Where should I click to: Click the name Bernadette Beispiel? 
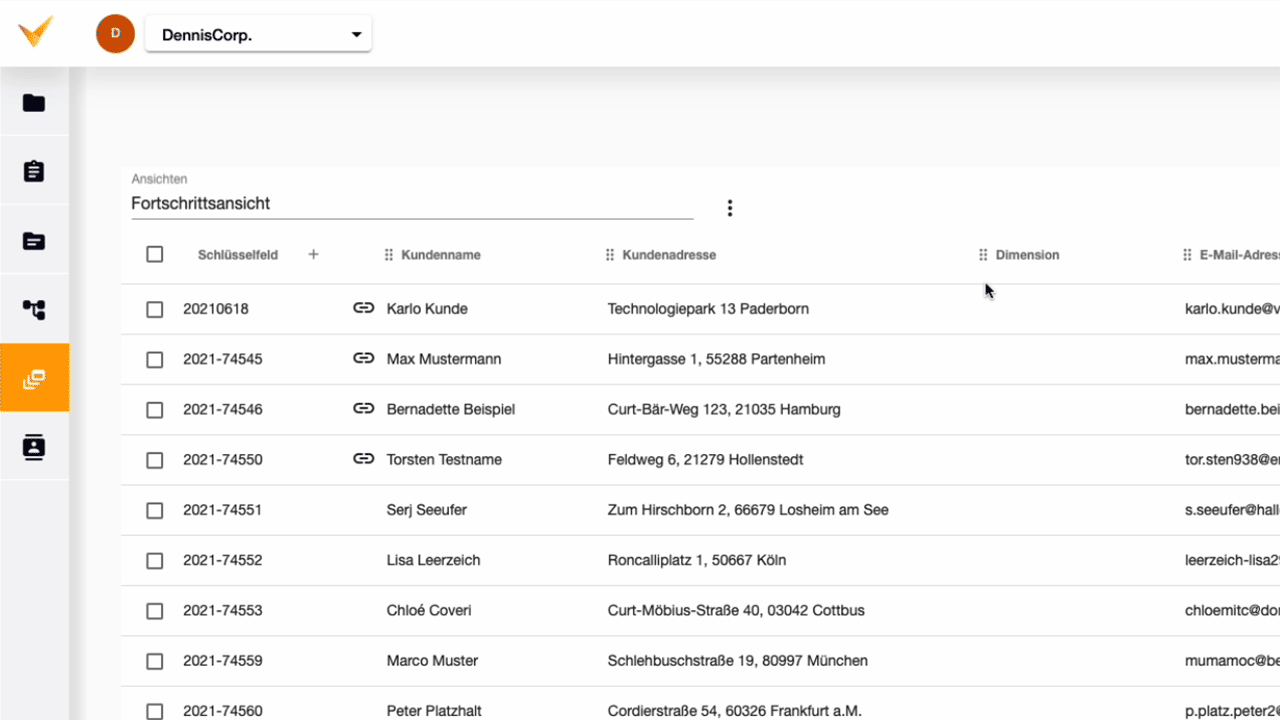451,409
